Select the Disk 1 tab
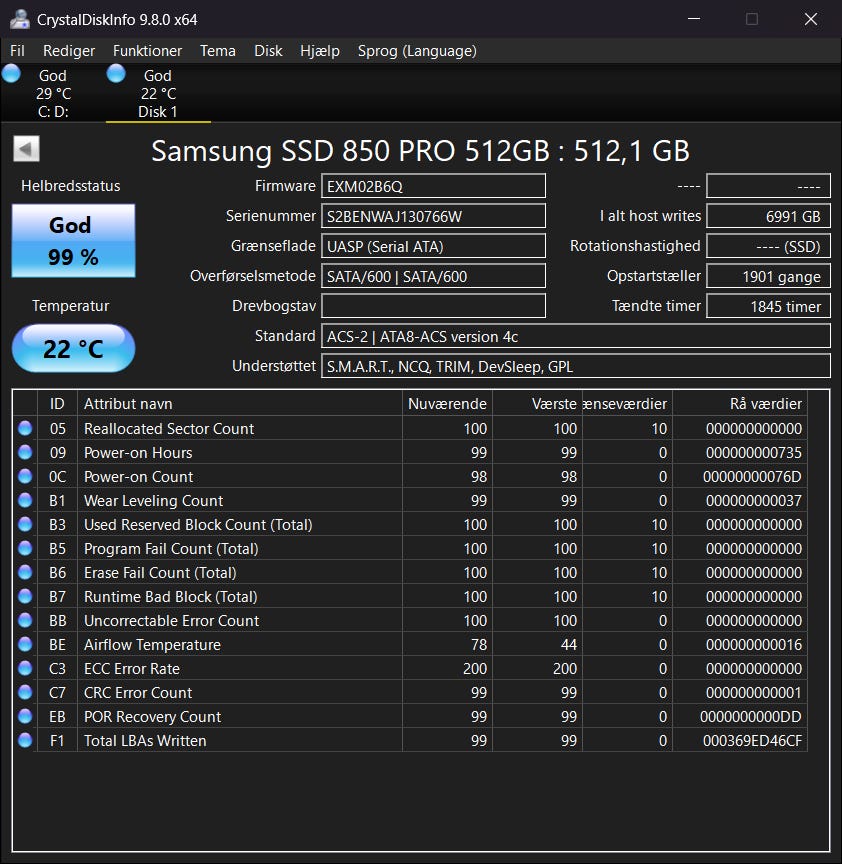Image resolution: width=842 pixels, height=864 pixels. click(x=158, y=94)
